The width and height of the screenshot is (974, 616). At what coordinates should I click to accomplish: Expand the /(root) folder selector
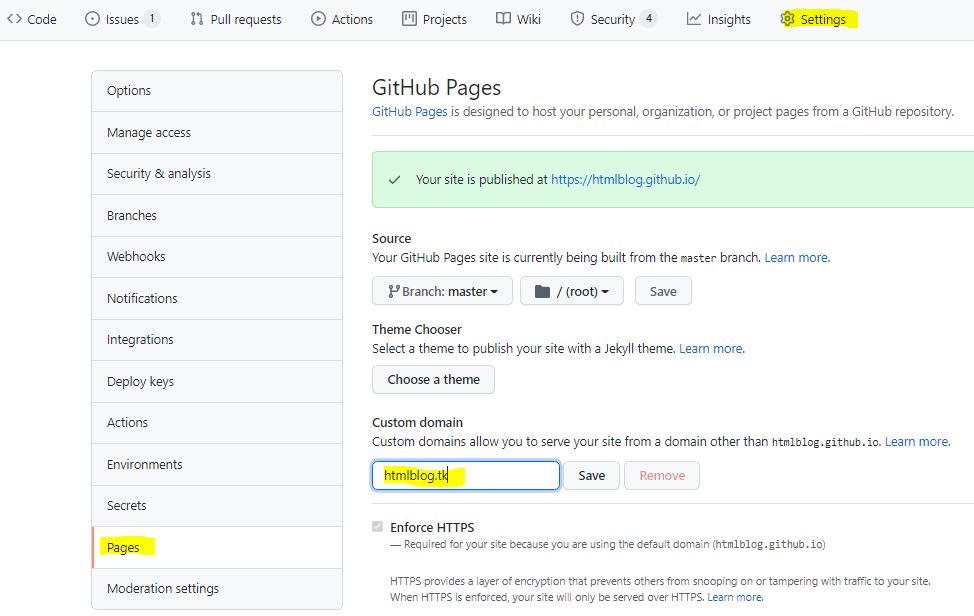coord(572,290)
